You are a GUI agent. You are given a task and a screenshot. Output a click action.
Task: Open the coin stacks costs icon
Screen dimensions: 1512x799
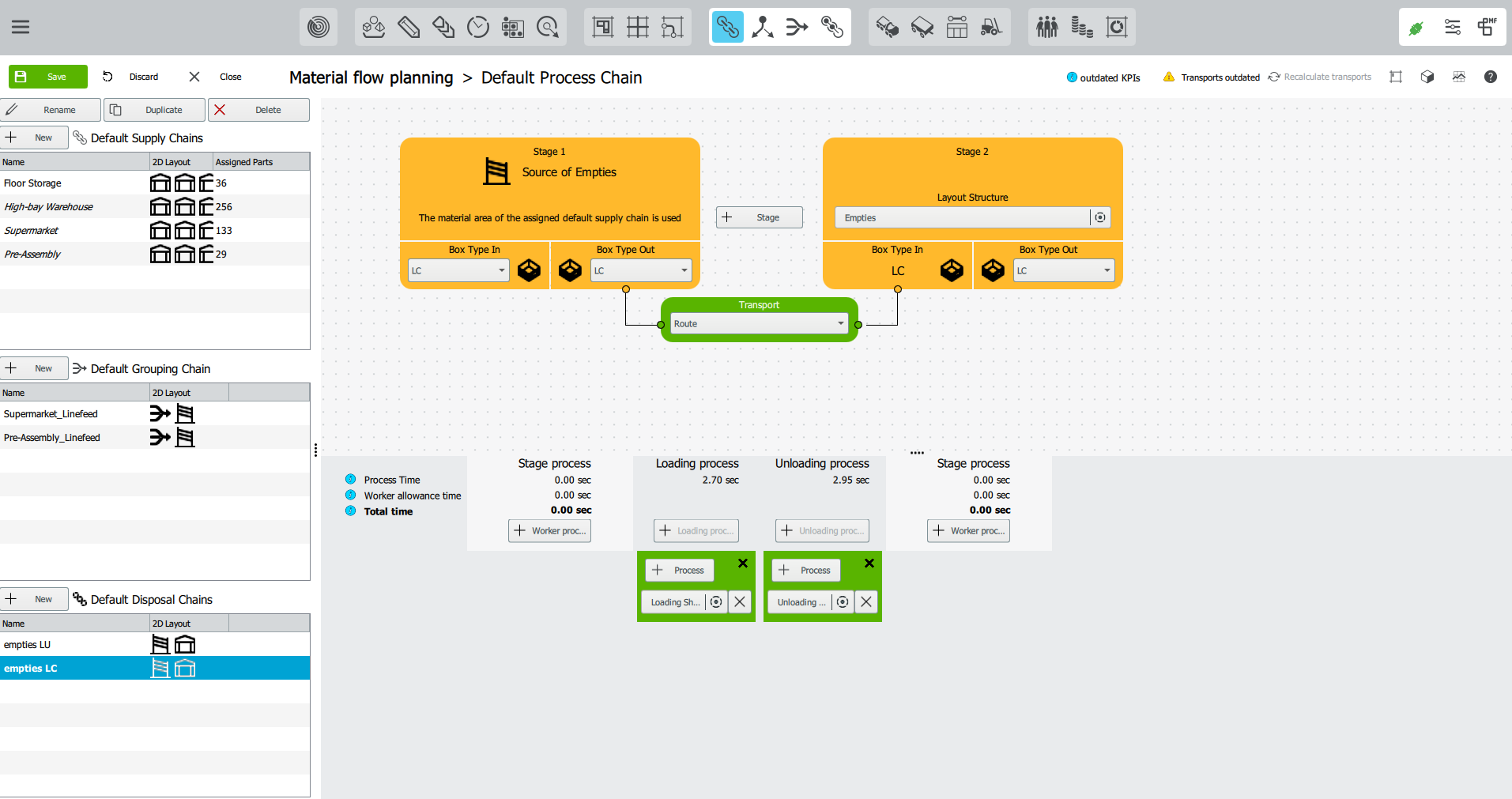(1082, 28)
